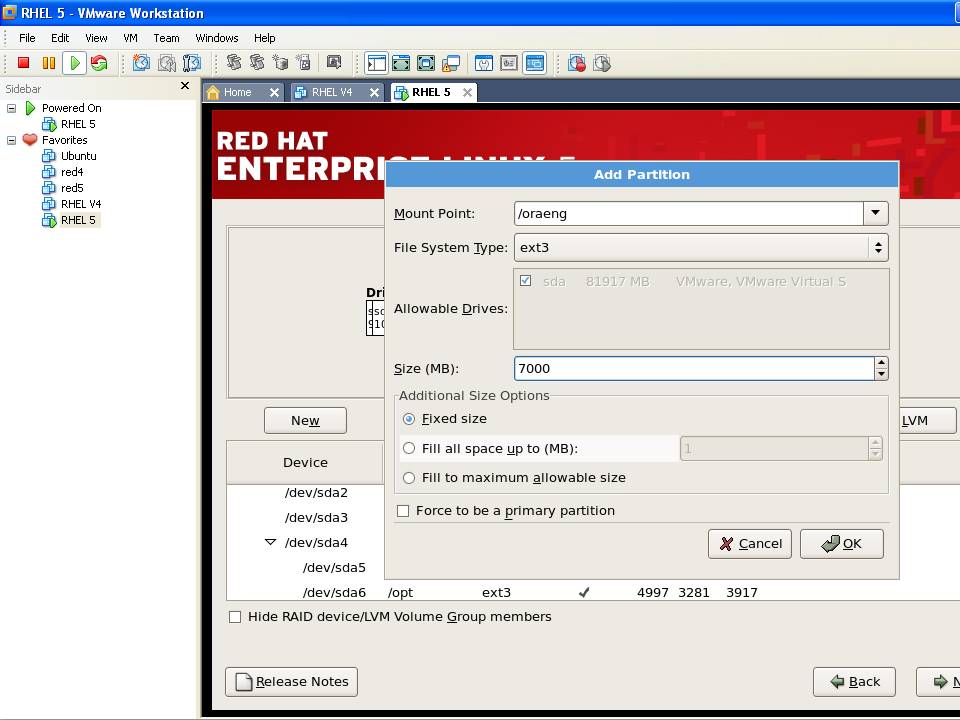Toggle the sda allowable drive checkbox
The height and width of the screenshot is (720, 960).
(525, 280)
